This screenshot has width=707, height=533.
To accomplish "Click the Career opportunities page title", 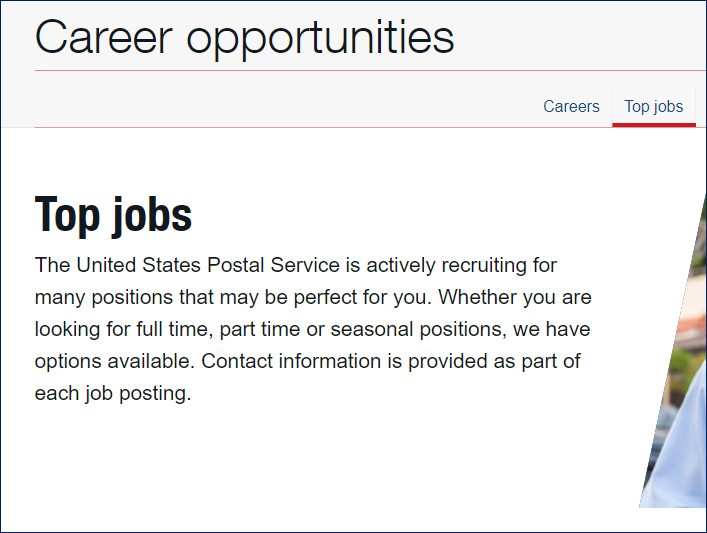I will point(244,37).
